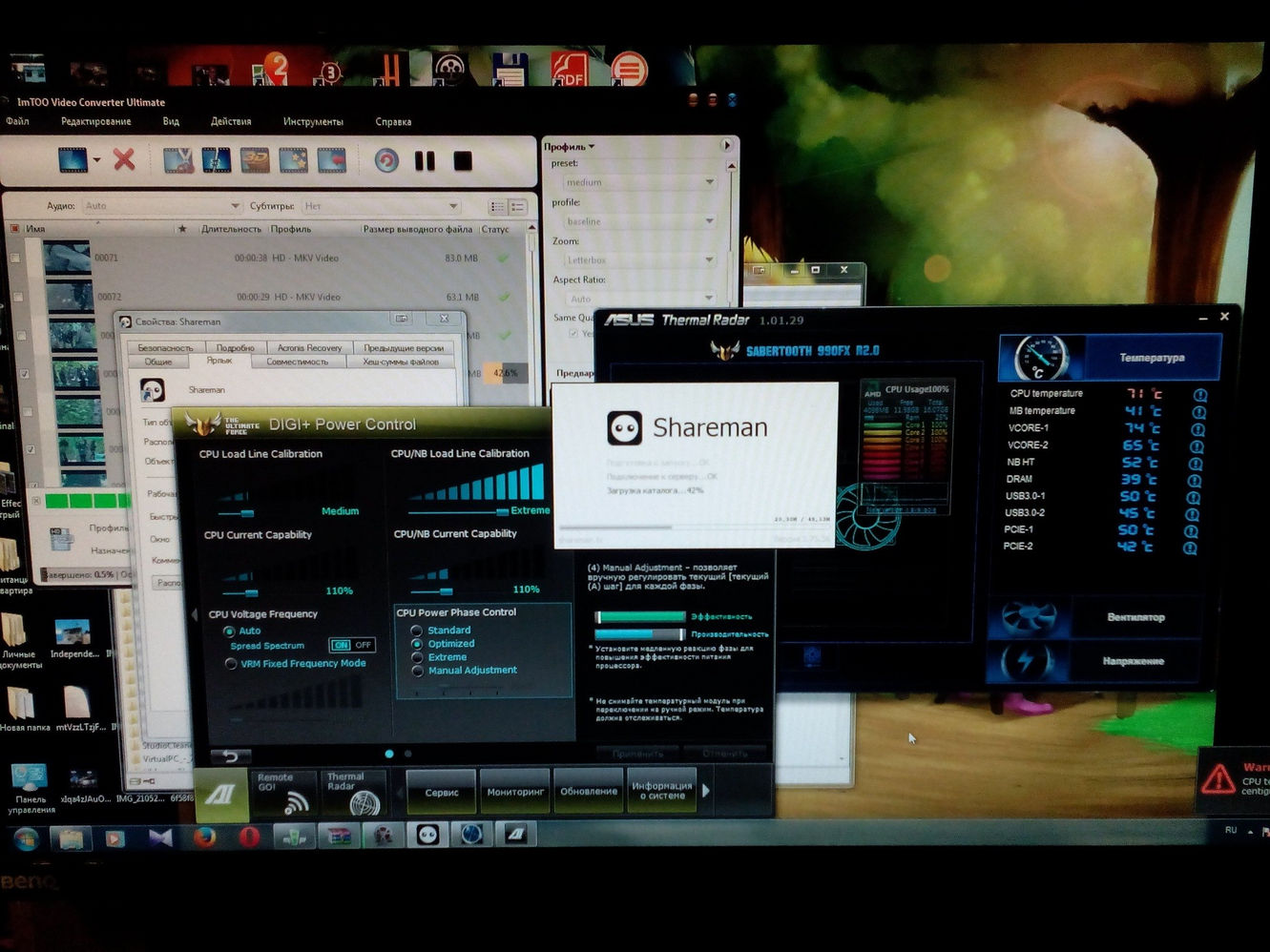This screenshot has width=1270, height=952.
Task: Open the Обновление button in AI Suite
Action: coord(589,792)
